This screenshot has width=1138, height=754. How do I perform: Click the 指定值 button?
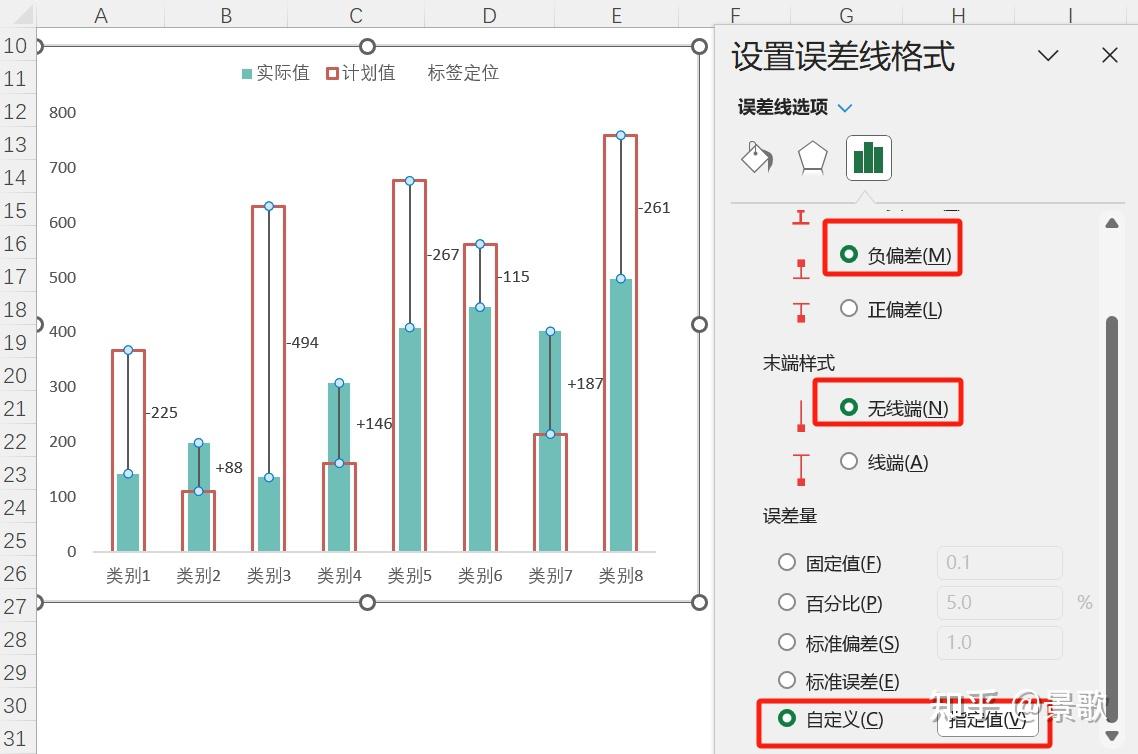tap(987, 719)
